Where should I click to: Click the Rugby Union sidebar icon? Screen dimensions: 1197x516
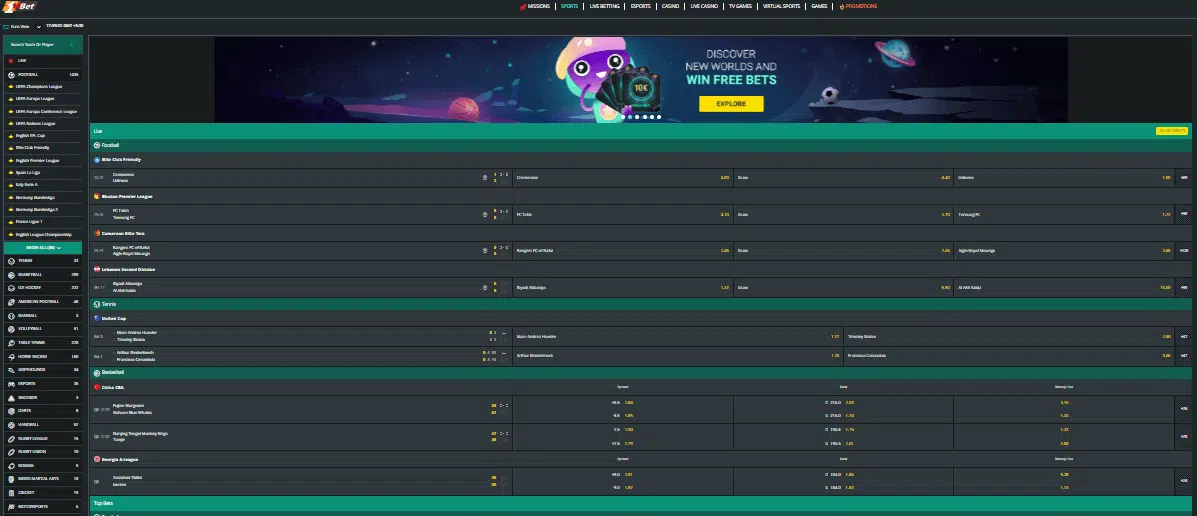[11, 452]
